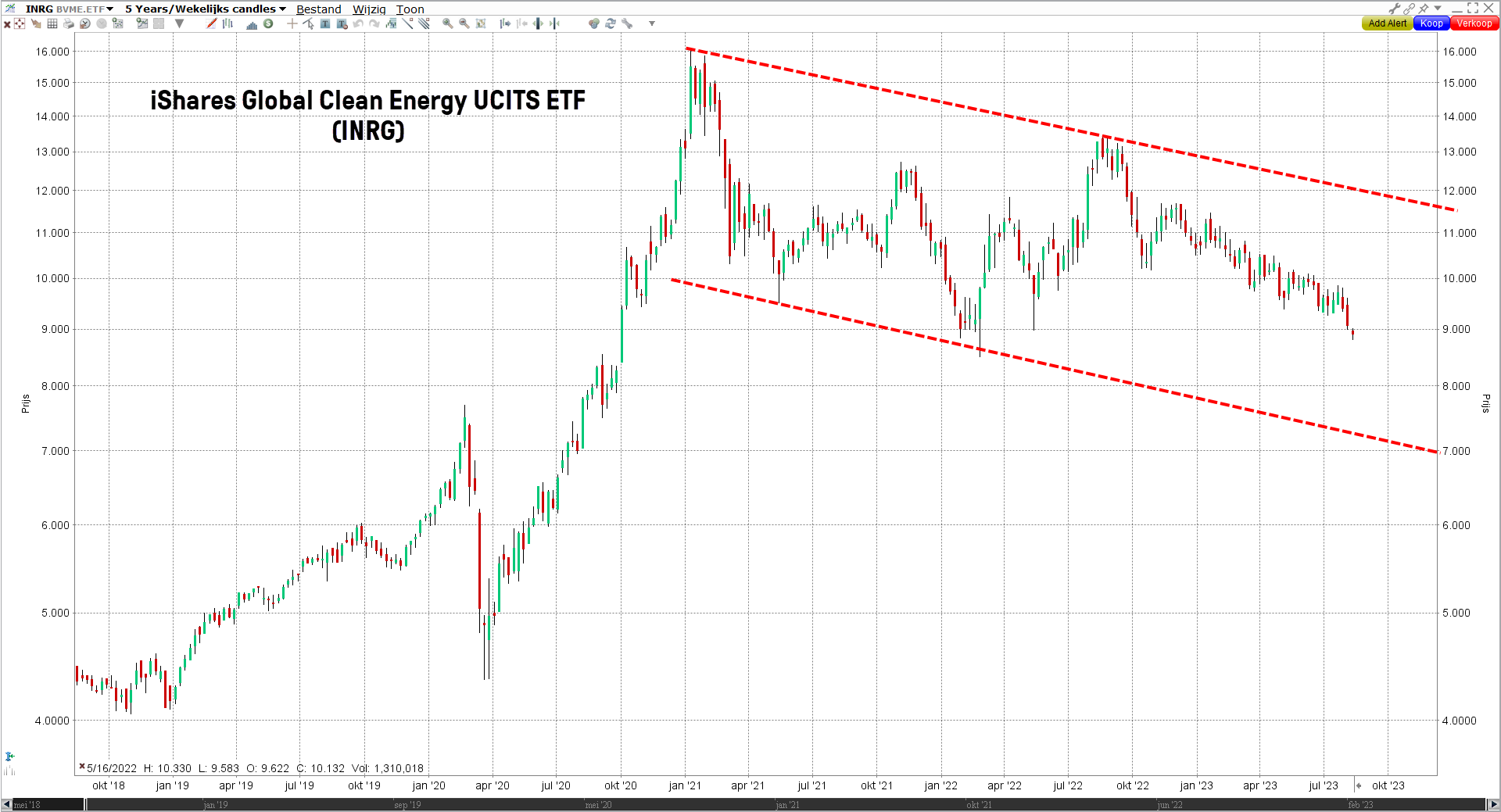Click the bottom scrollbar left arrow

tap(6, 805)
